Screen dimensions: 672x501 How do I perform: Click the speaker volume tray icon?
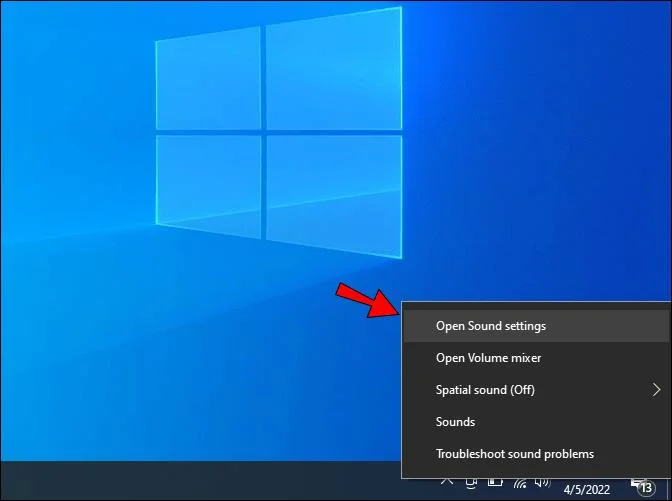pos(543,483)
